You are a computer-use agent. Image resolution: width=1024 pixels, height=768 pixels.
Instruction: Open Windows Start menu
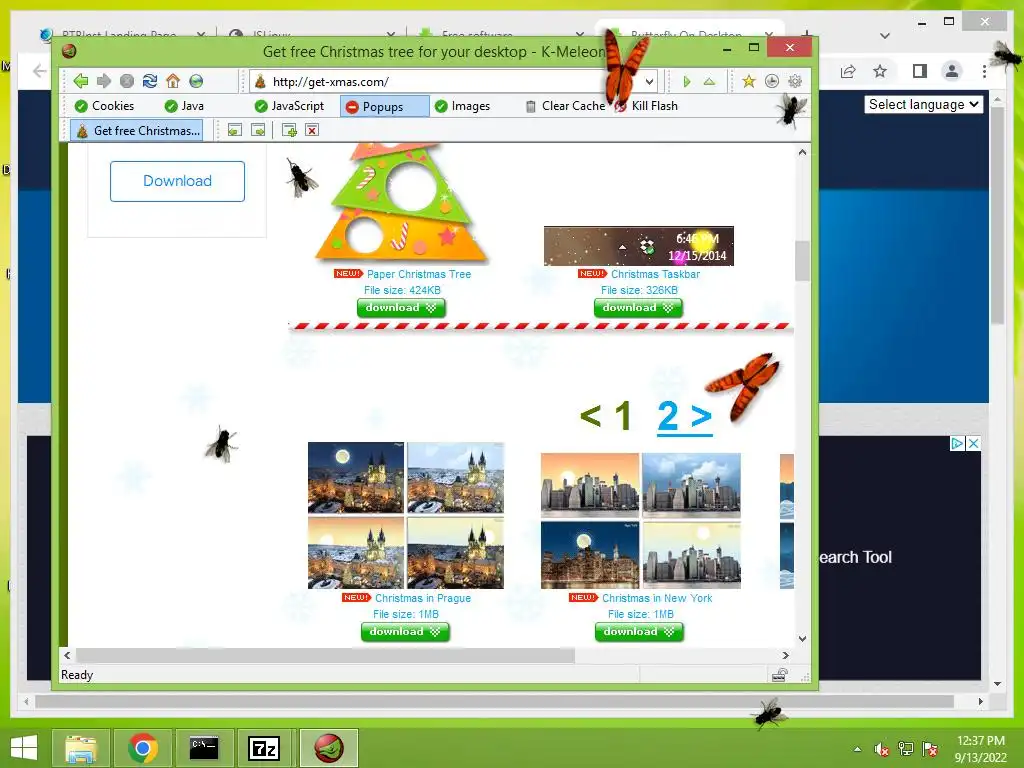[x=24, y=748]
